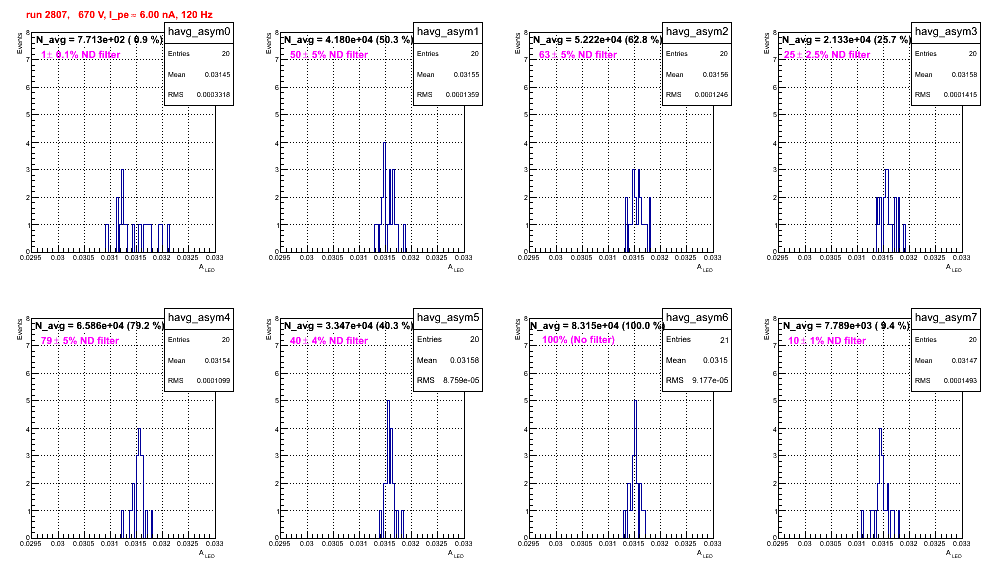Click the N_avg = 8.315e+04 label
Screen dimensions: 996x572
596,326
